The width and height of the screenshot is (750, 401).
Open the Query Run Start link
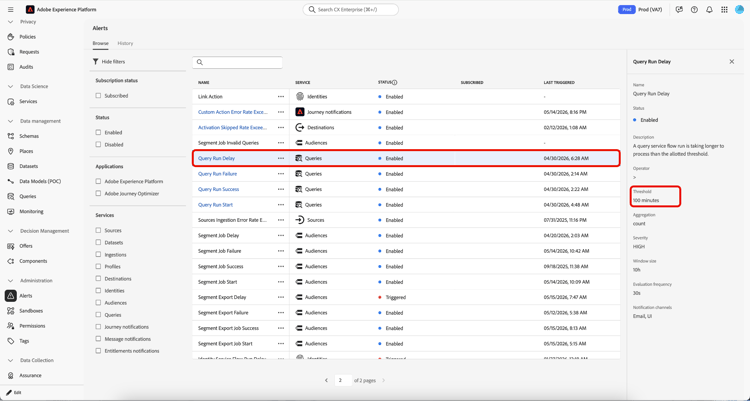(215, 205)
